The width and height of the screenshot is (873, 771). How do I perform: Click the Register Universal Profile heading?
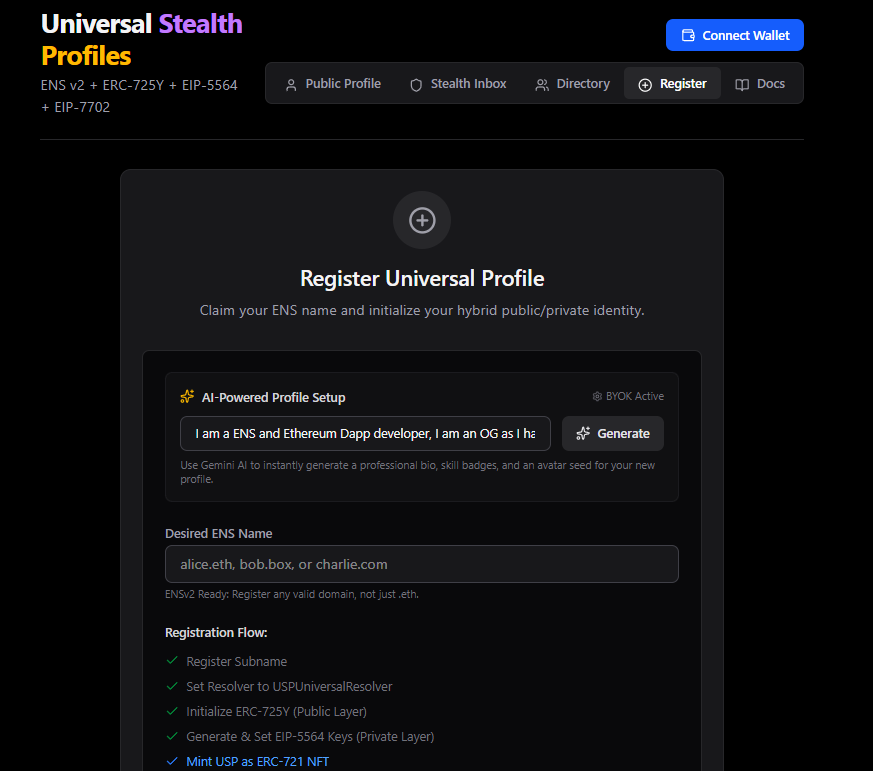(422, 278)
